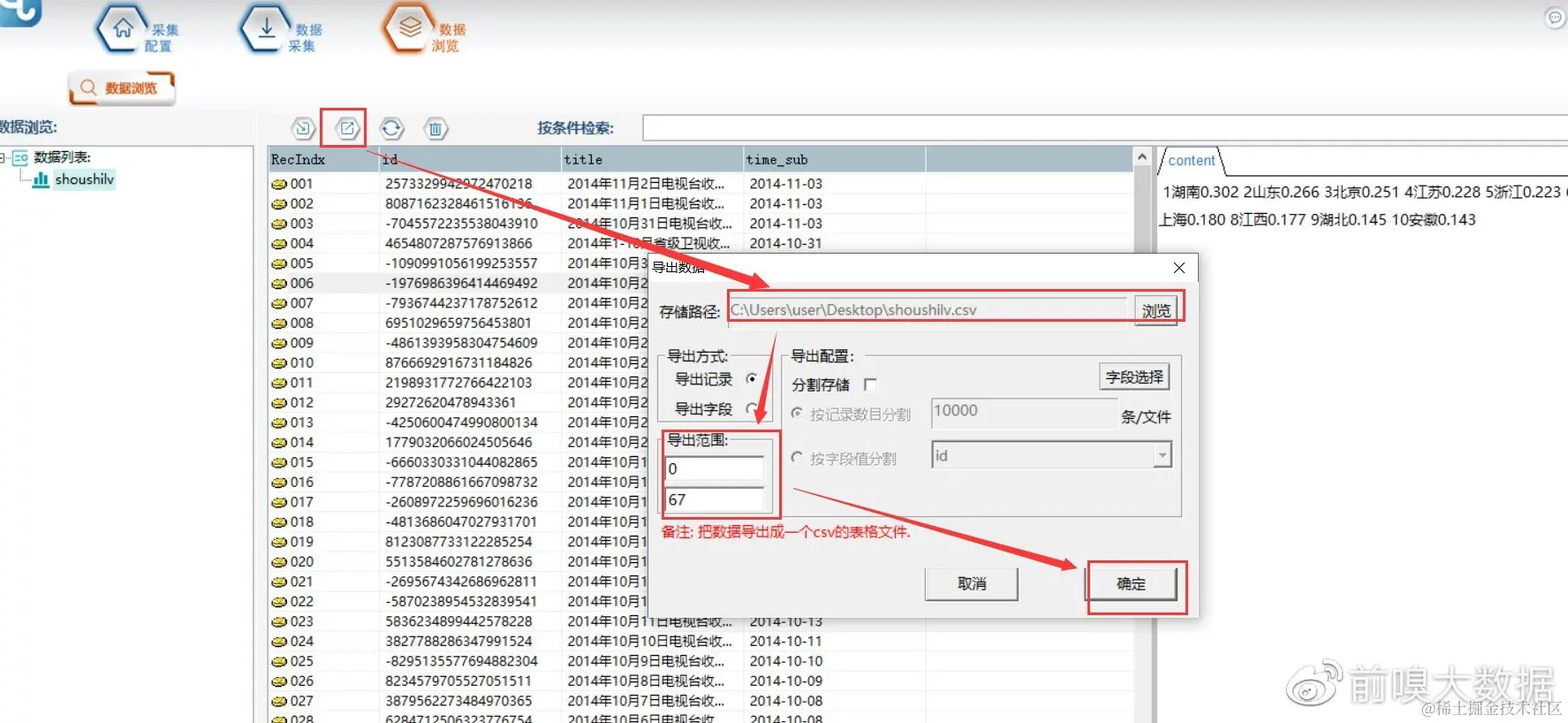Close the 导出数据 dialog
Screen dimensions: 1568x723
click(x=1179, y=268)
